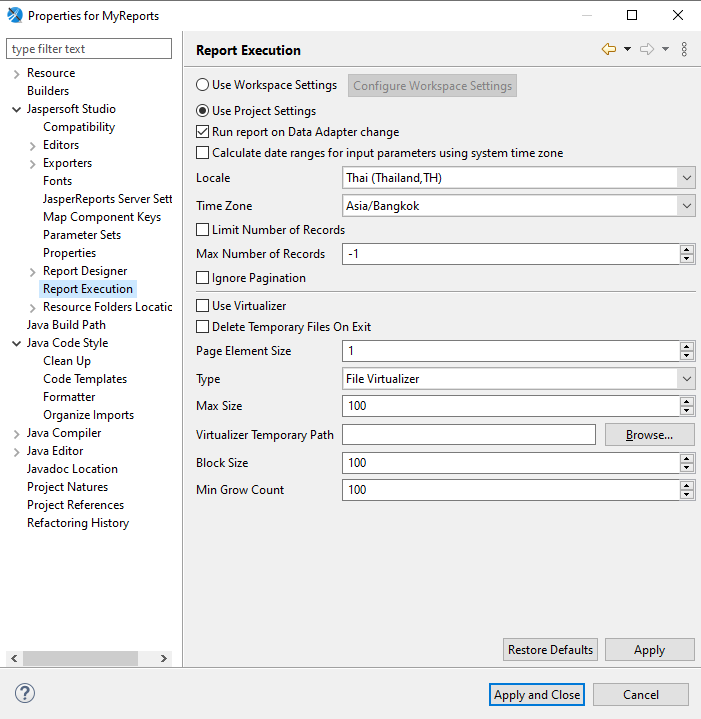Select Project Natures item
701x719 pixels.
click(67, 487)
